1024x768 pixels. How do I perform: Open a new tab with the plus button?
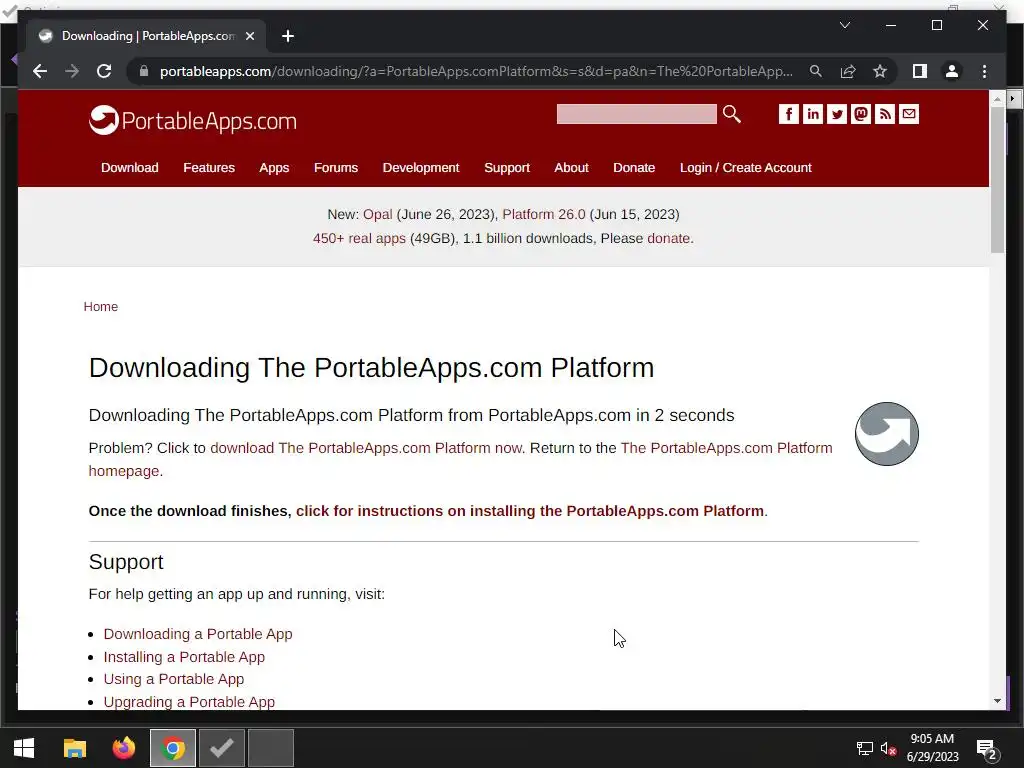pyautogui.click(x=288, y=36)
